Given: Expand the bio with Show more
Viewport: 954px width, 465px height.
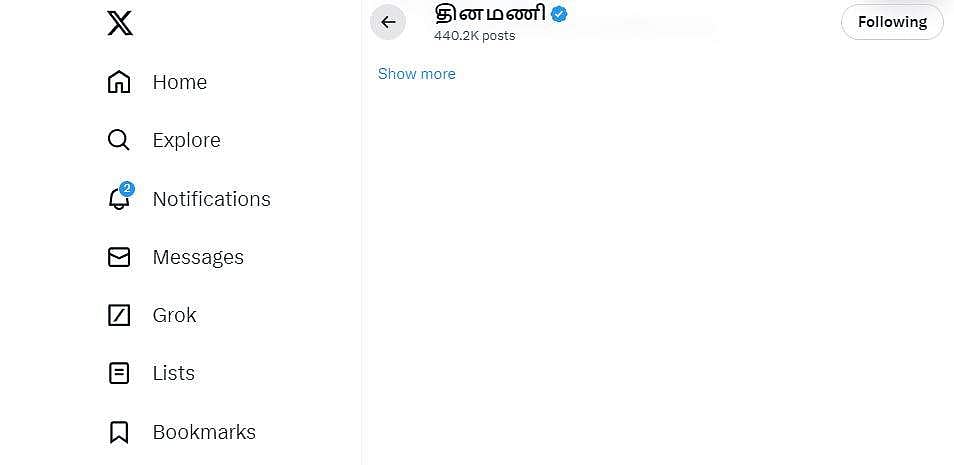Looking at the screenshot, I should (416, 74).
